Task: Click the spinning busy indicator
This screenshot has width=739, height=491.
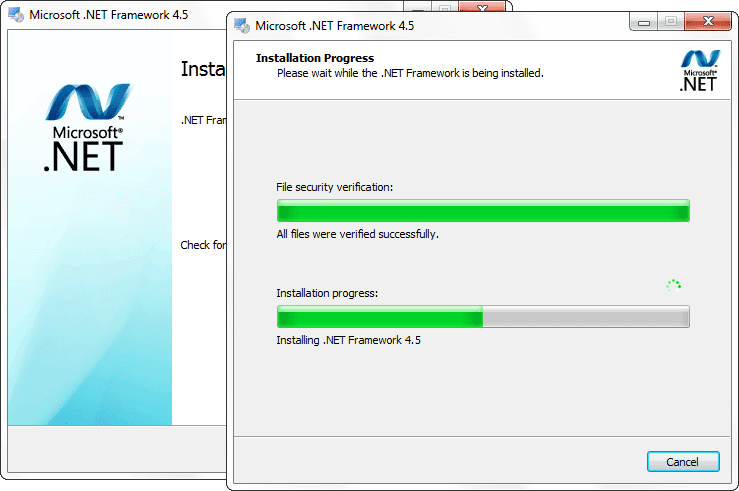Action: point(674,285)
